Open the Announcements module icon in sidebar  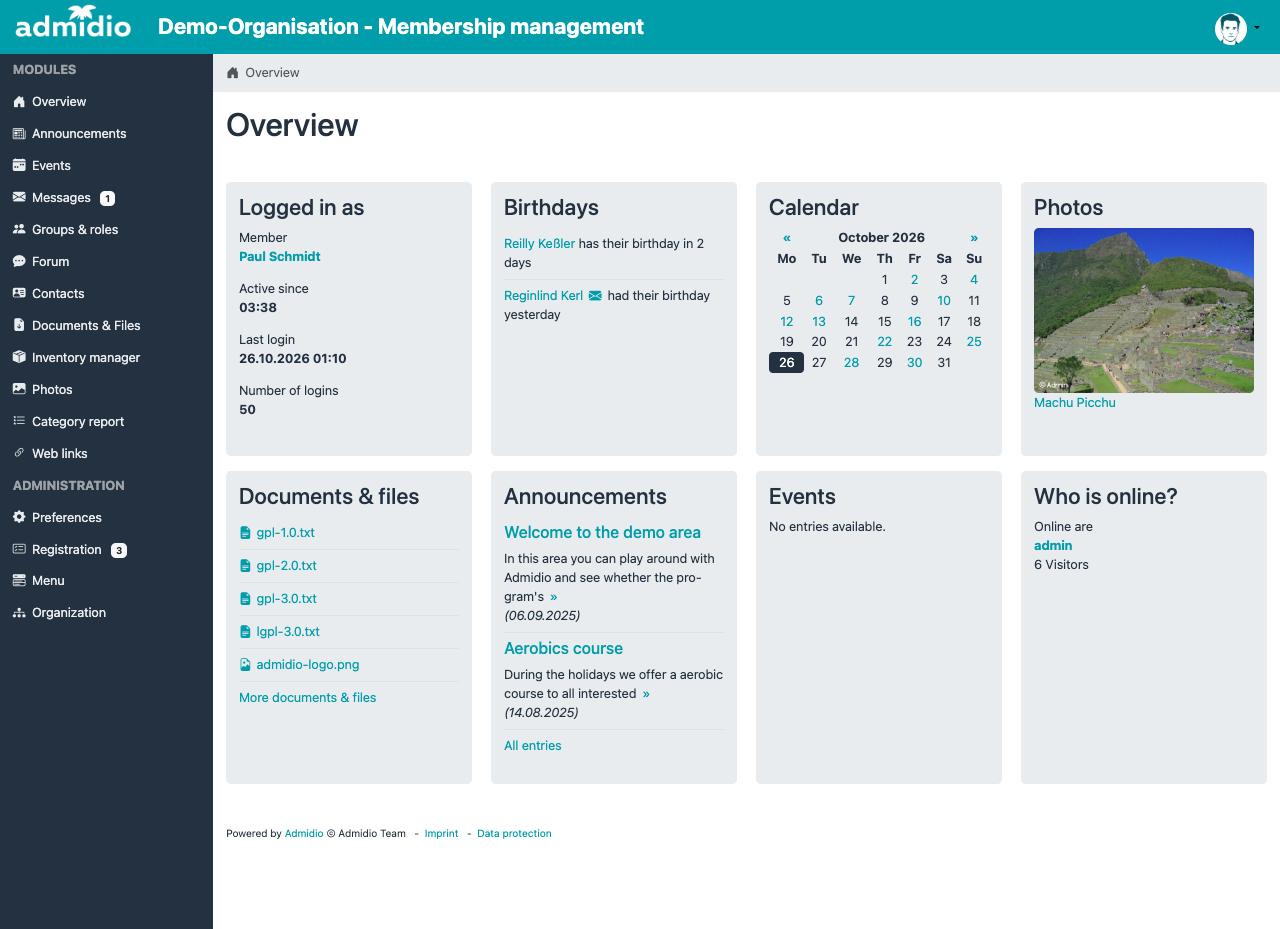click(x=19, y=134)
